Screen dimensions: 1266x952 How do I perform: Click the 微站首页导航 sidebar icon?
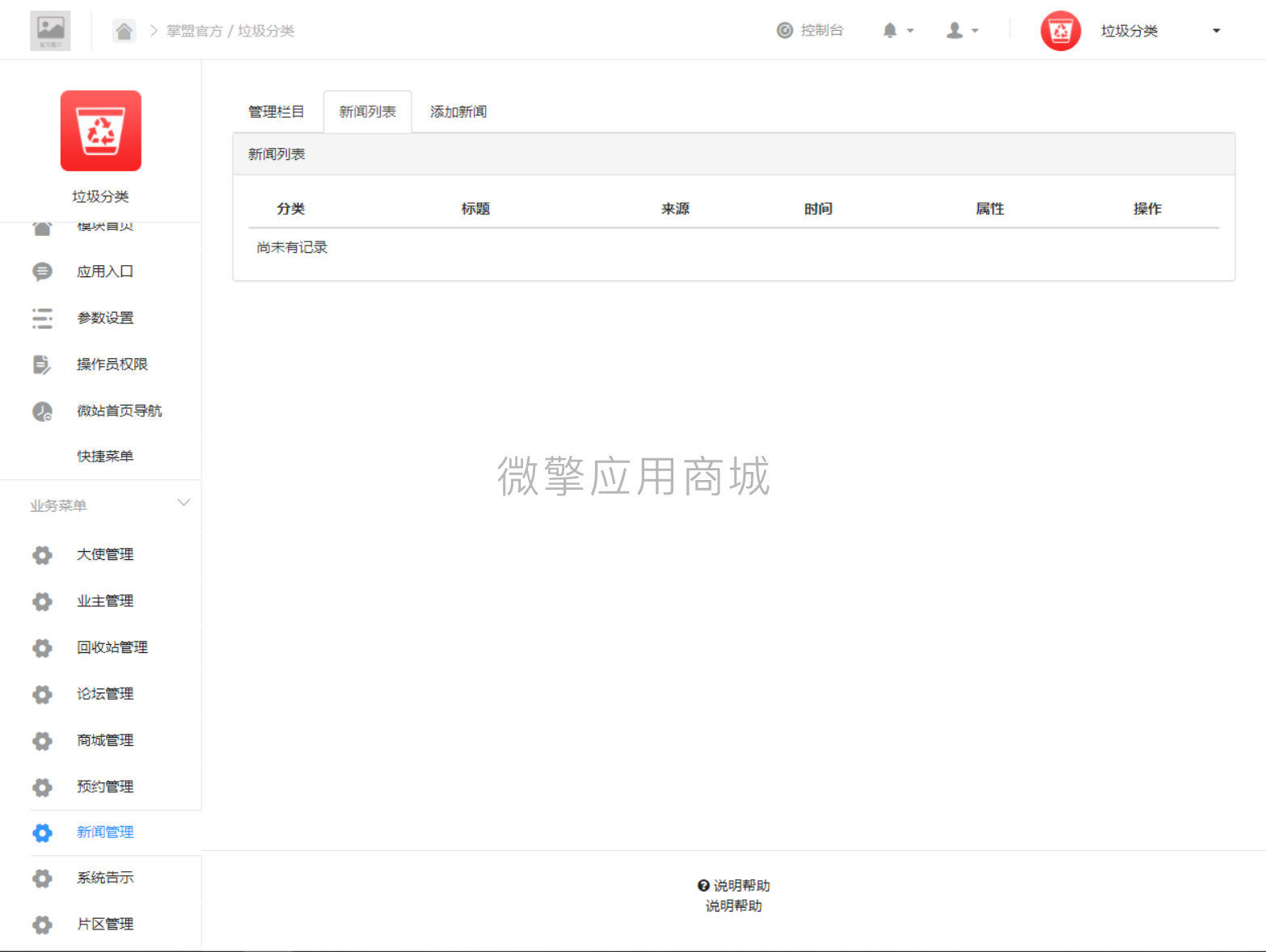[x=42, y=411]
